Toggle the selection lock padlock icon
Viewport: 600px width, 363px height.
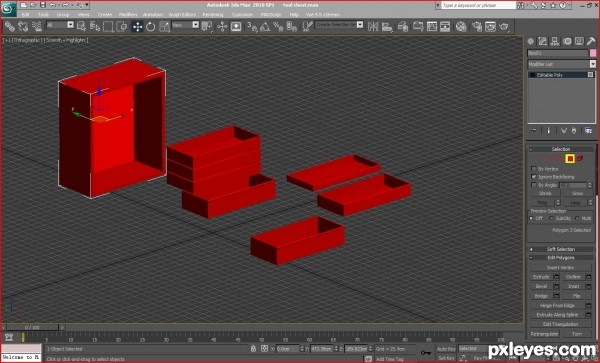point(253,349)
